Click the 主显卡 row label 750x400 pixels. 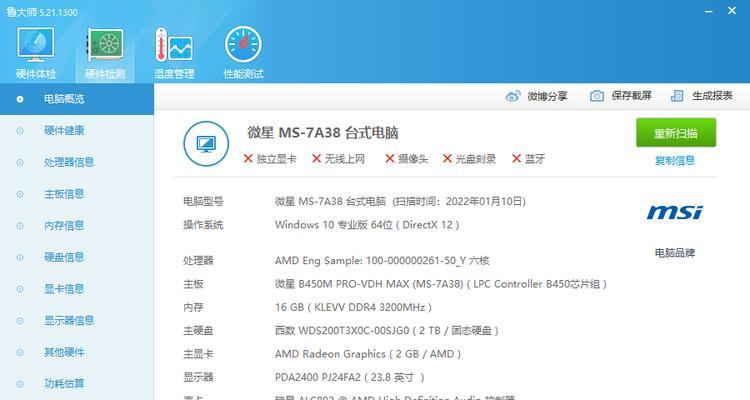point(199,354)
